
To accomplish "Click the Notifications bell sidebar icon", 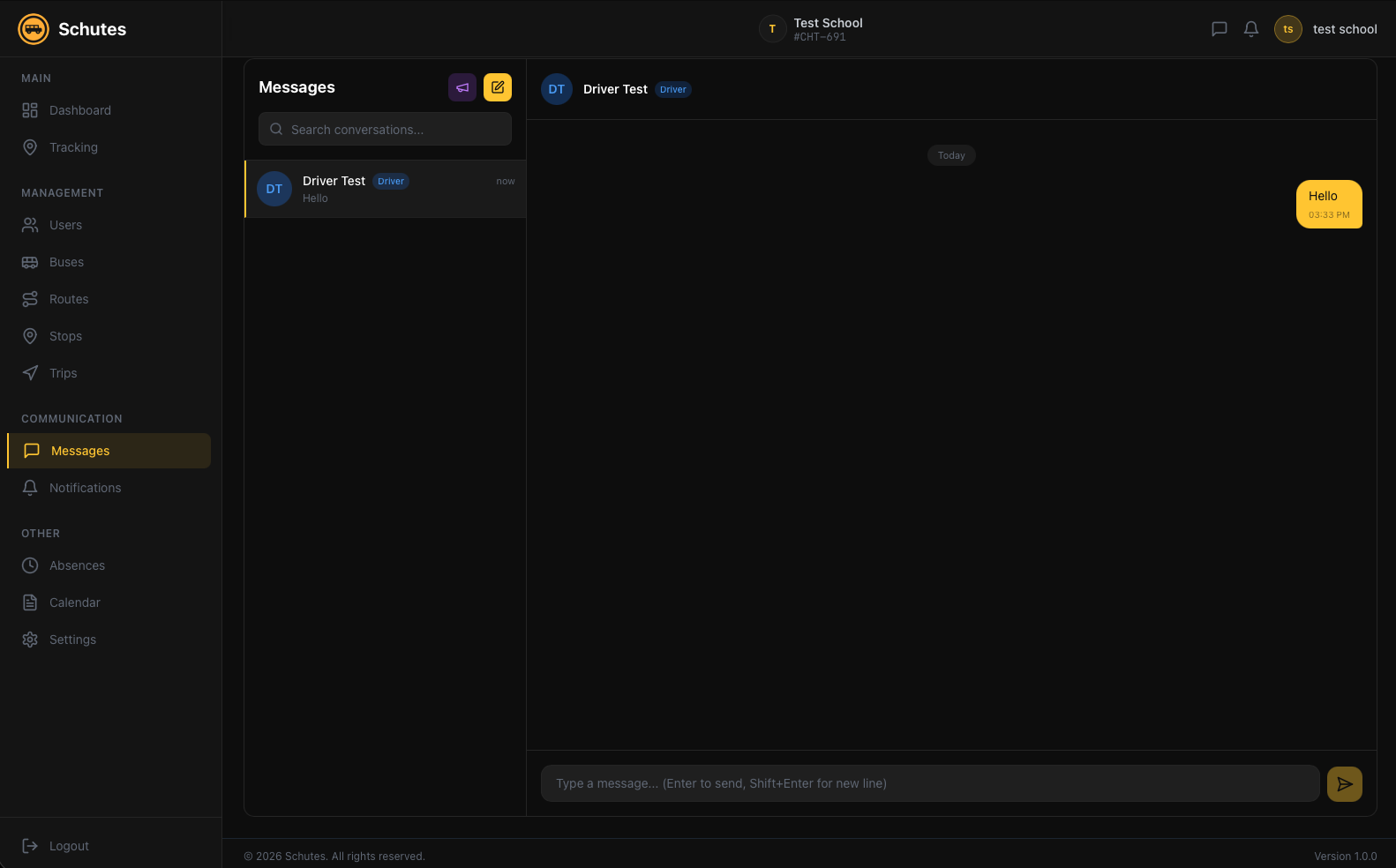I will [x=30, y=488].
